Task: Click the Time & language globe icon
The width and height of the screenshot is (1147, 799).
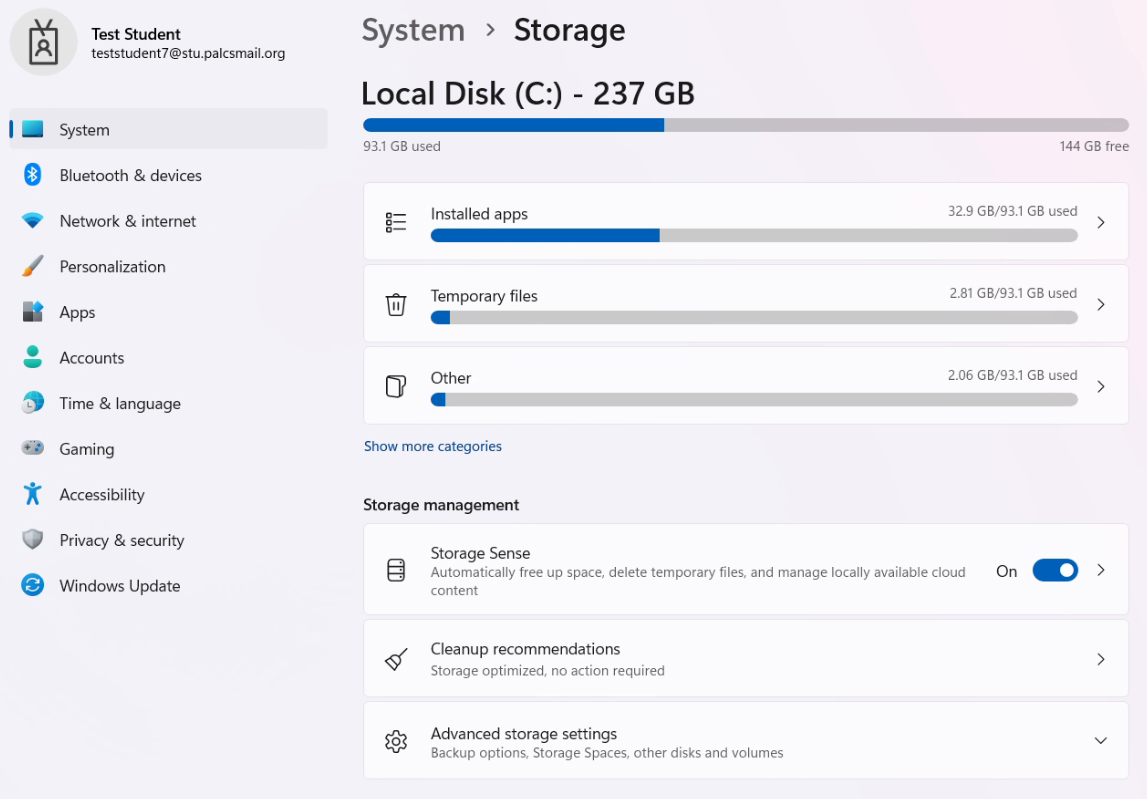Action: tap(32, 402)
